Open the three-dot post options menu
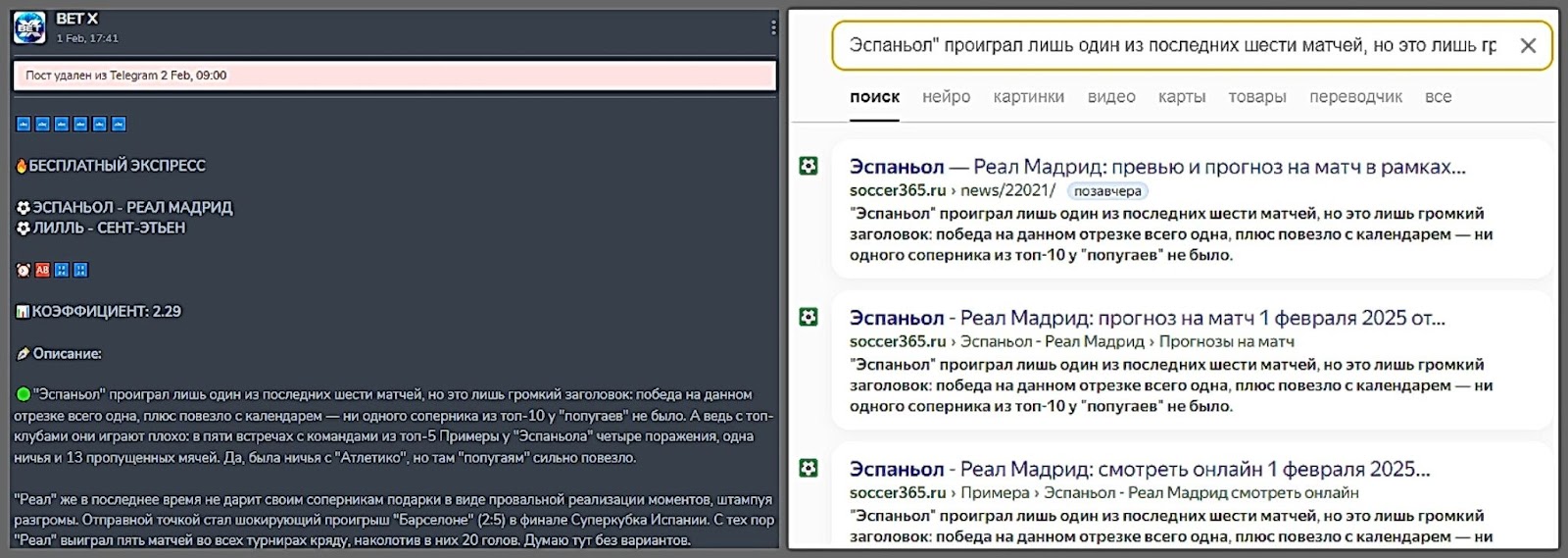Image resolution: width=1568 pixels, height=558 pixels. (773, 27)
